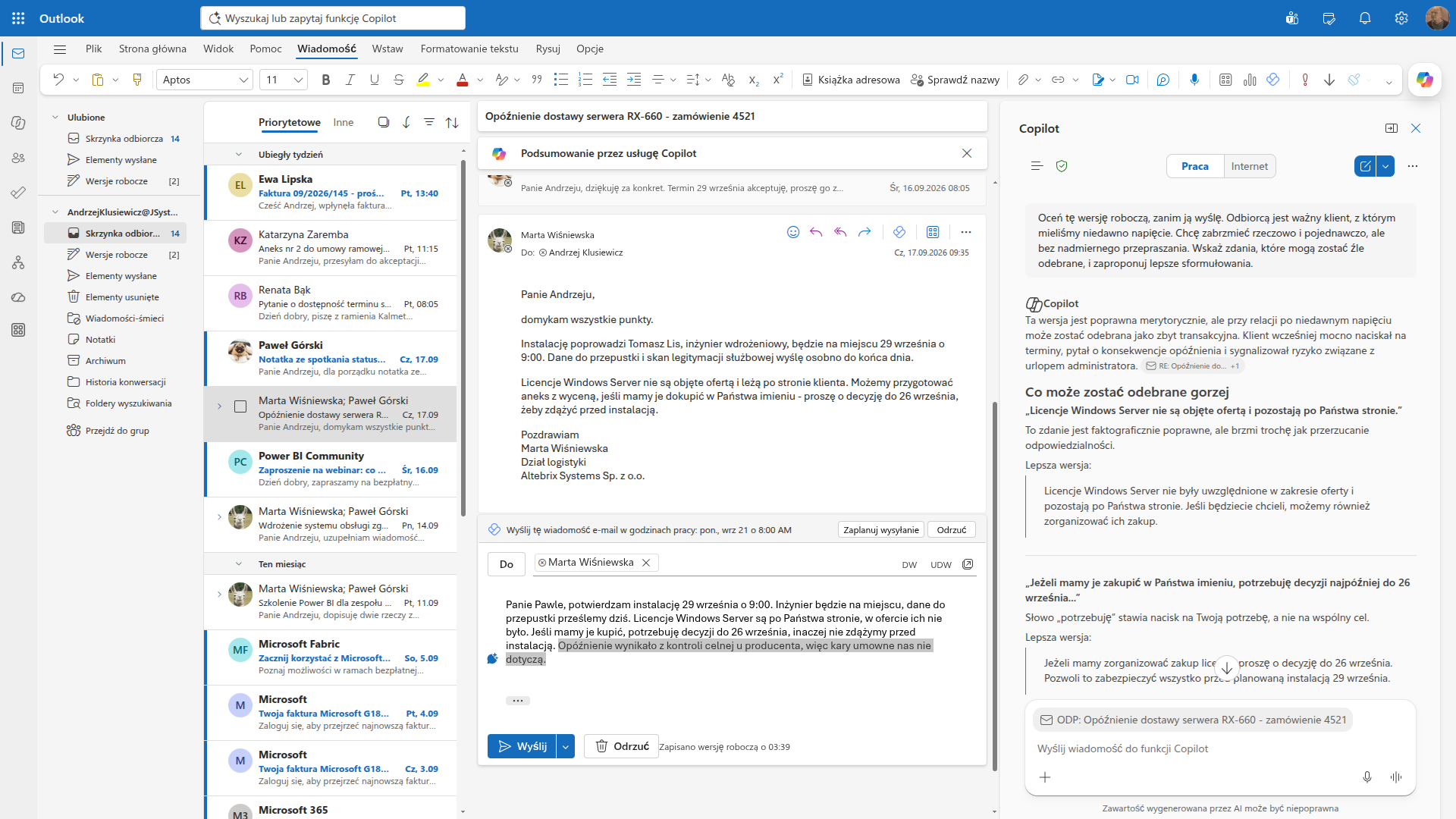The height and width of the screenshot is (819, 1456).
Task: Open the app launcher grid
Action: pyautogui.click(x=18, y=18)
